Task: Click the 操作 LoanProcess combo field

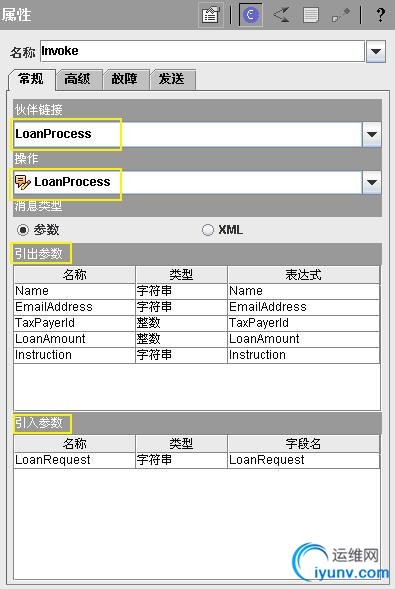Action: [x=188, y=182]
